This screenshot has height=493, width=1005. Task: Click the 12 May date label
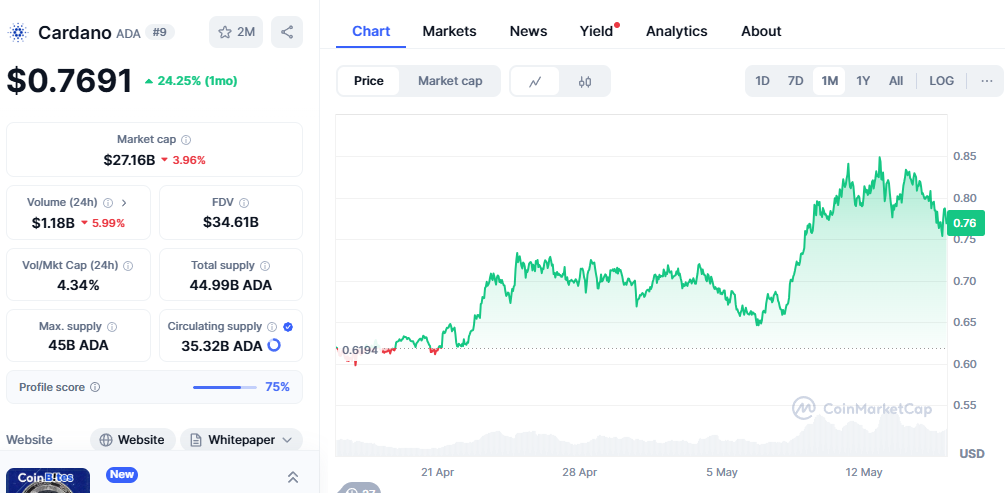click(x=864, y=472)
